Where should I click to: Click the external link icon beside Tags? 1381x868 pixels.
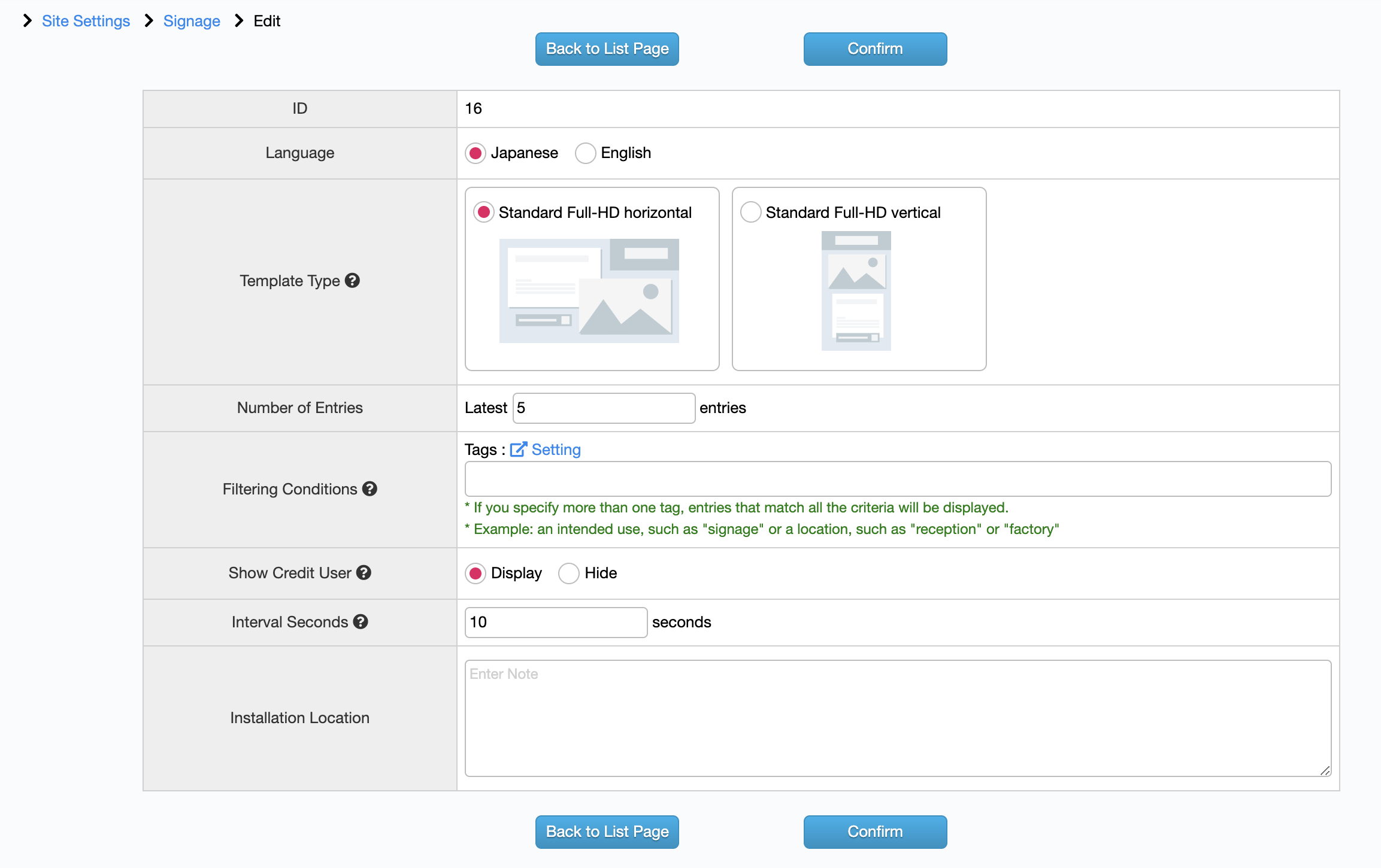[518, 450]
